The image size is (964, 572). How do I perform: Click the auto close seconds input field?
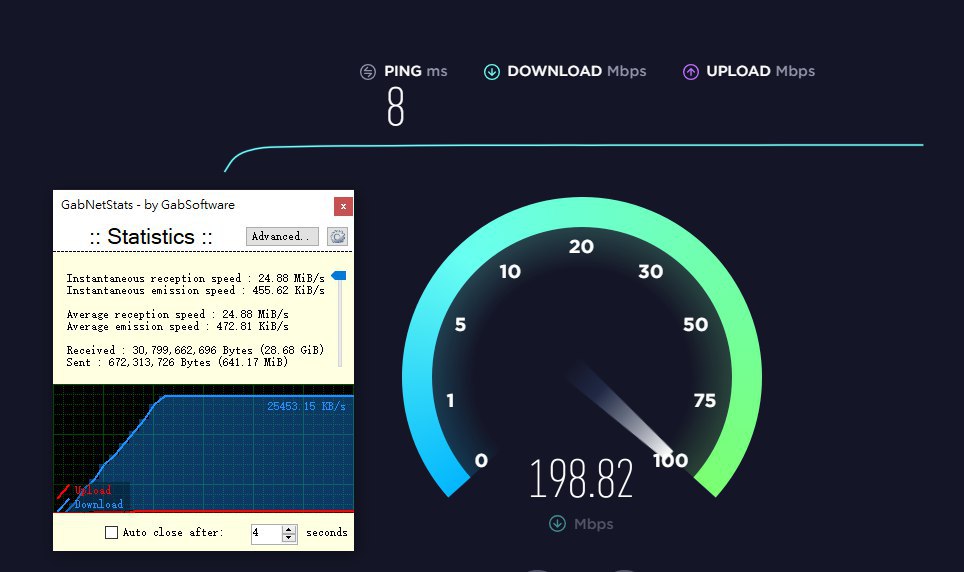[x=266, y=533]
